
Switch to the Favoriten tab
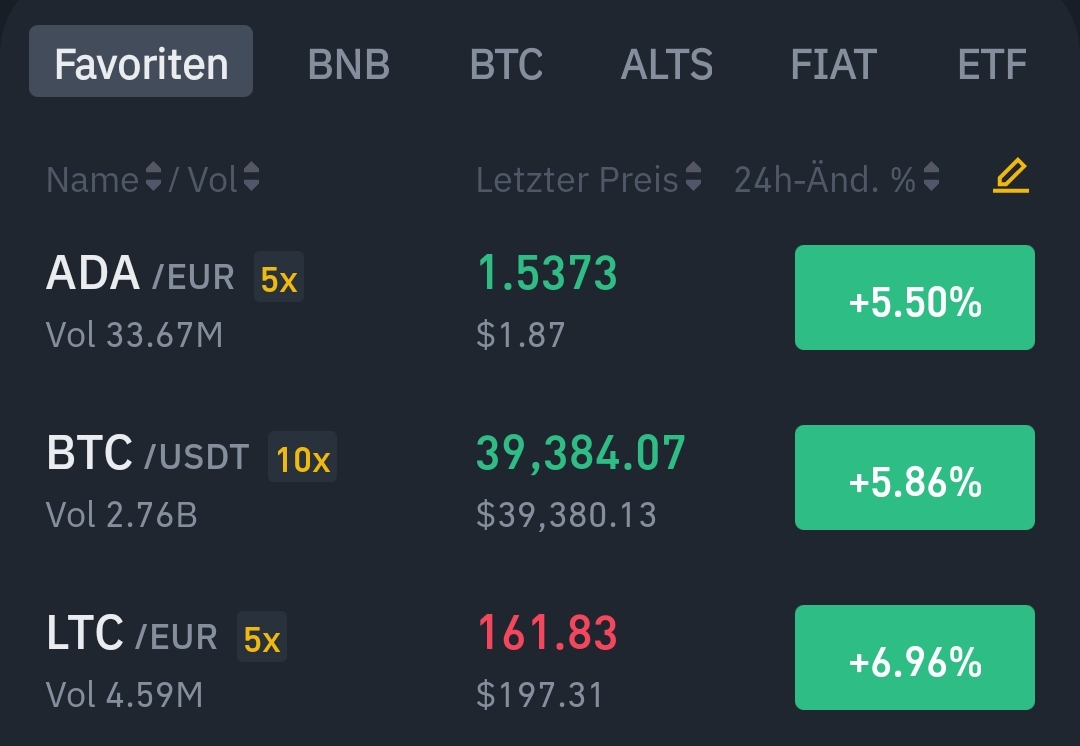pos(141,63)
